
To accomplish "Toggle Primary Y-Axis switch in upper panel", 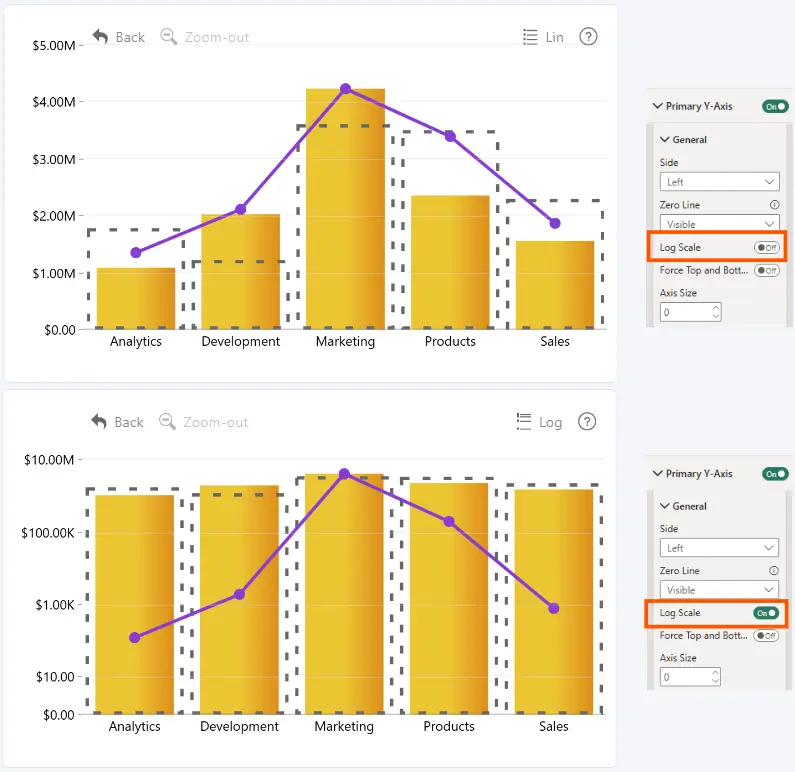I will point(775,106).
